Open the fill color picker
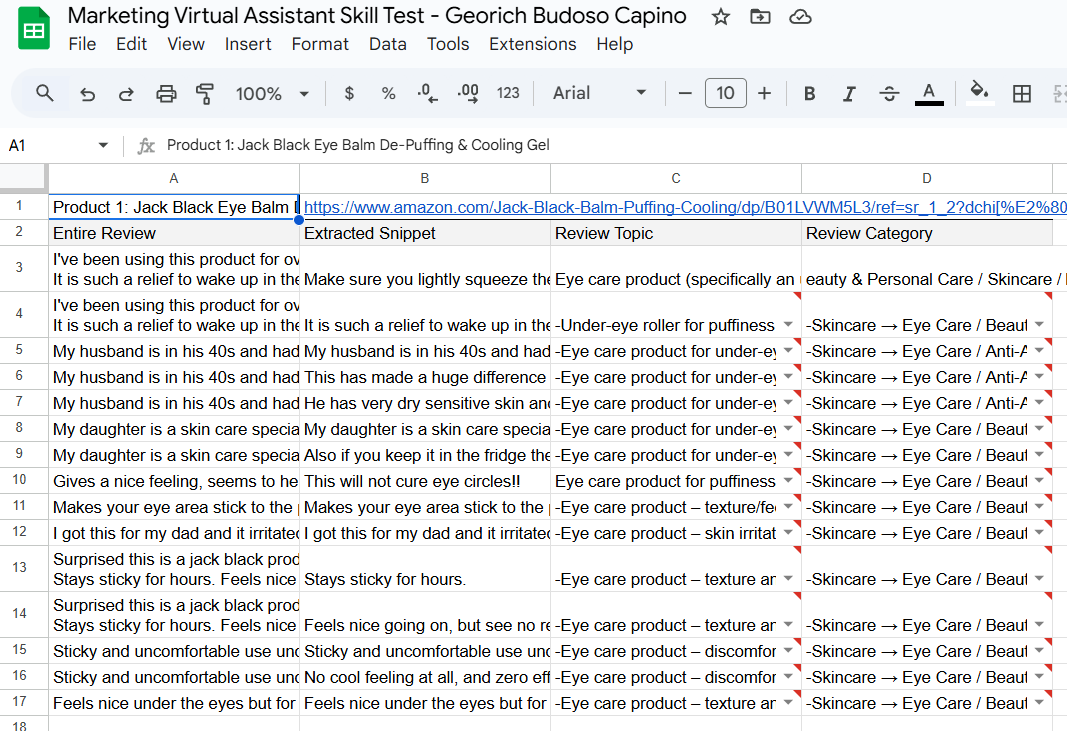 tap(980, 93)
